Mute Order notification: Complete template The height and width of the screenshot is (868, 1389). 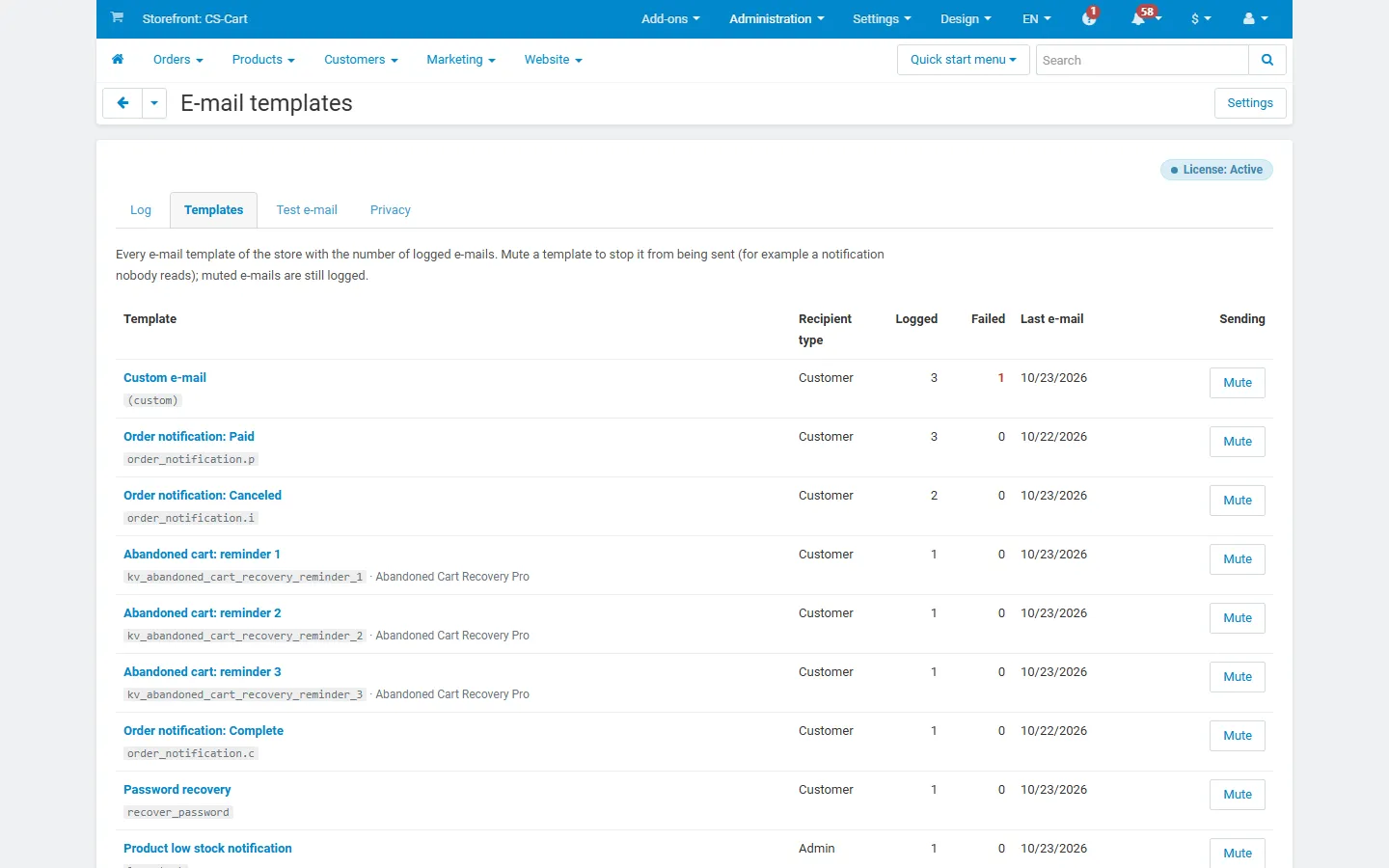click(x=1238, y=736)
